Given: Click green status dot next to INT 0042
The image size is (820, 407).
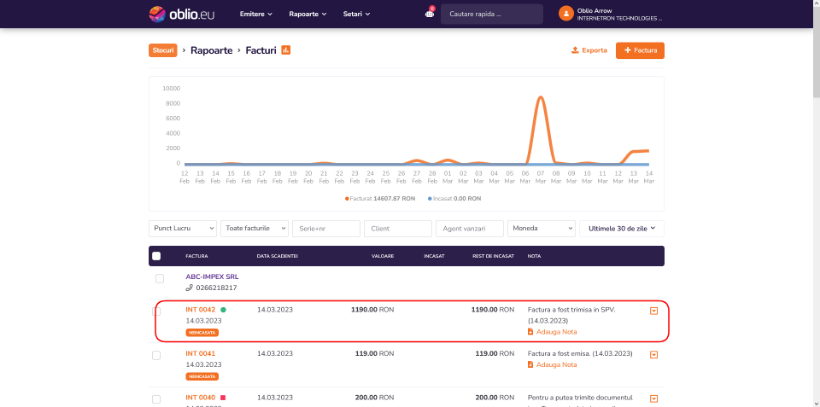Looking at the screenshot, I should click(223, 310).
